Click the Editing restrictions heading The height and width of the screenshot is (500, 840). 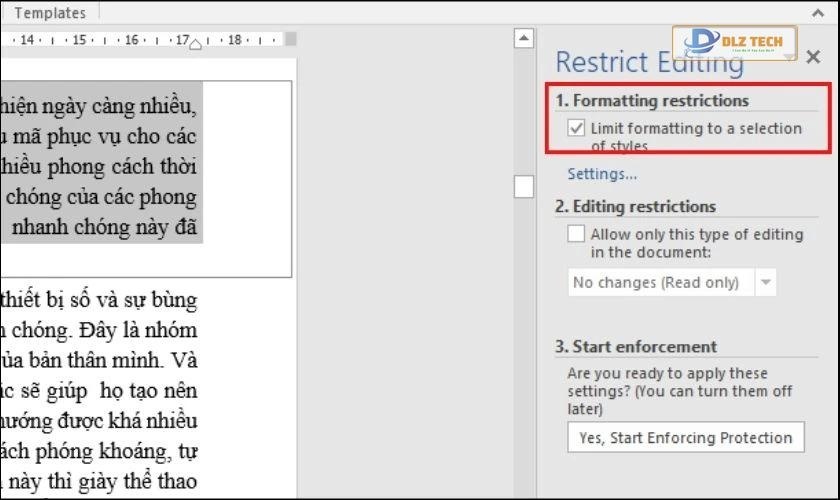tap(636, 207)
